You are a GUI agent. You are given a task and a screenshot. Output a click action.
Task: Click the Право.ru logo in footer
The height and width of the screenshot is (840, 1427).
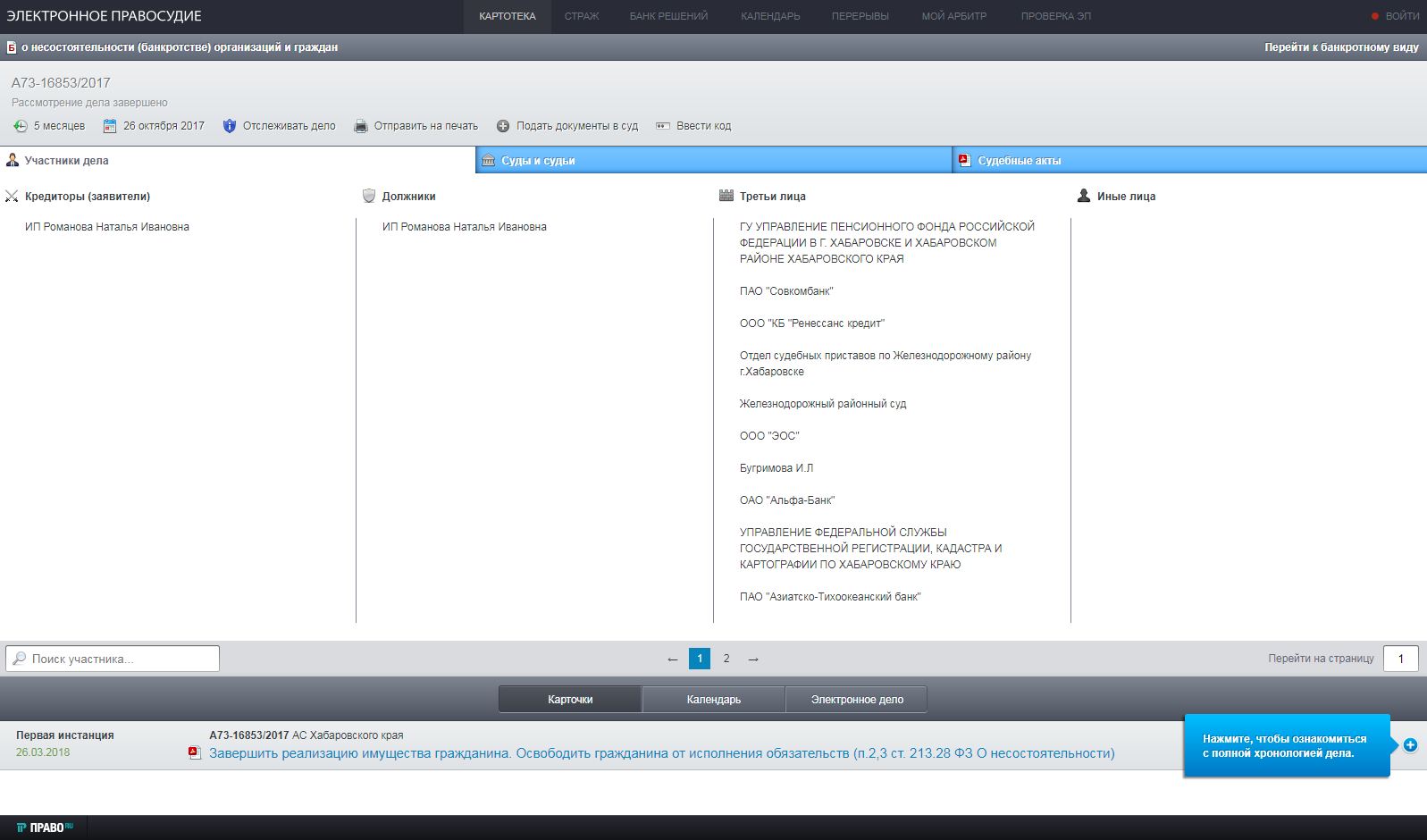(x=45, y=827)
